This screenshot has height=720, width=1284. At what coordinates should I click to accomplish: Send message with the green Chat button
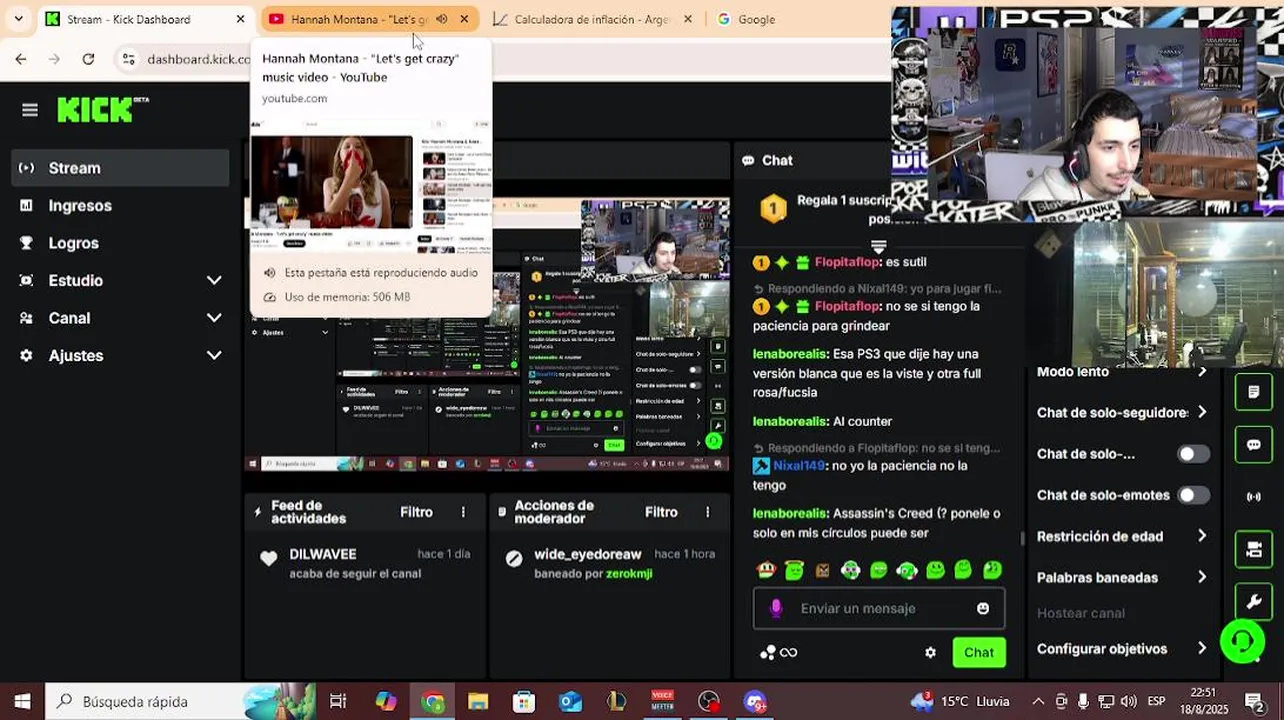pos(979,652)
